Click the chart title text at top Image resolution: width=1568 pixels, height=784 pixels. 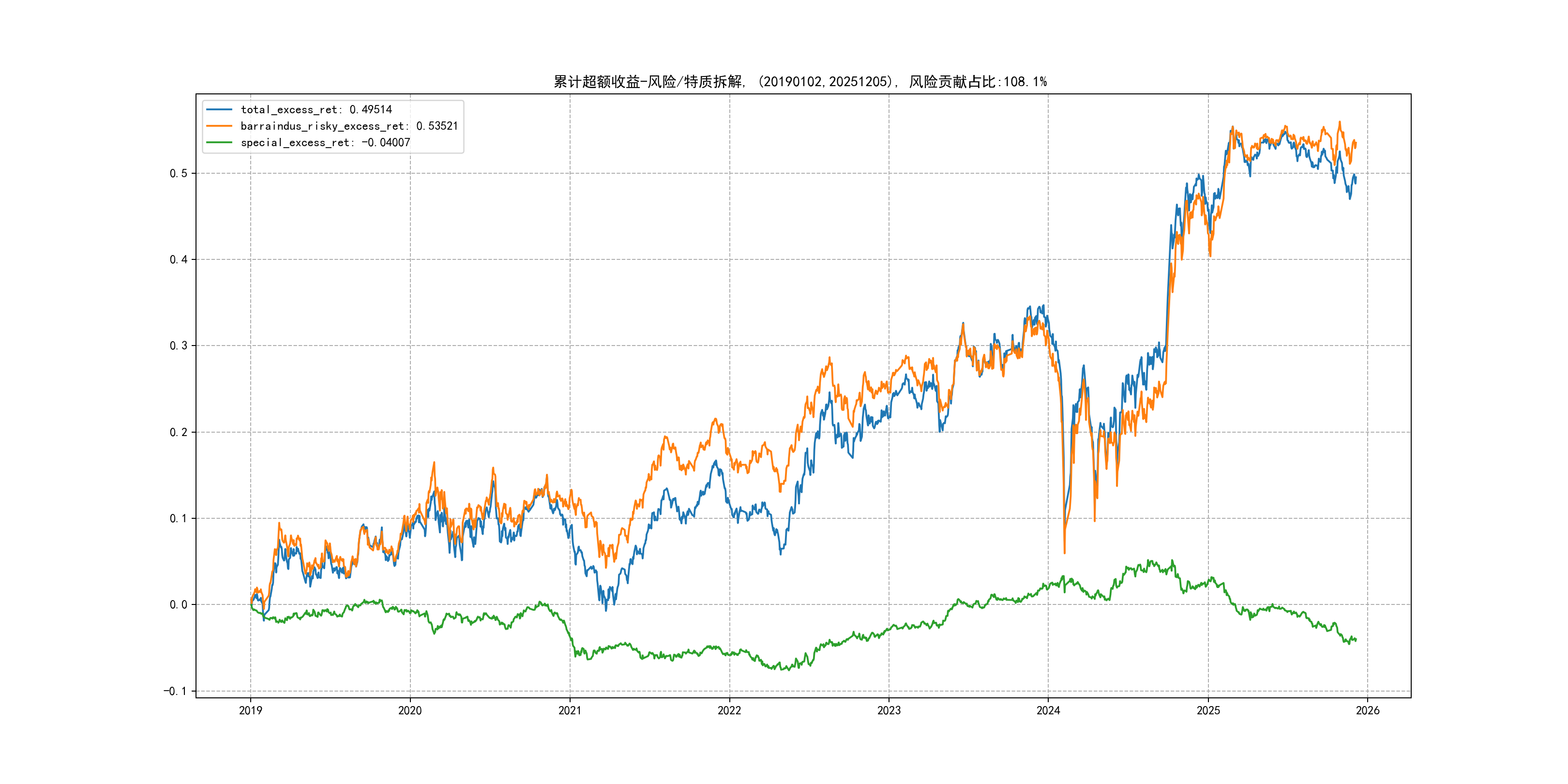click(x=800, y=82)
